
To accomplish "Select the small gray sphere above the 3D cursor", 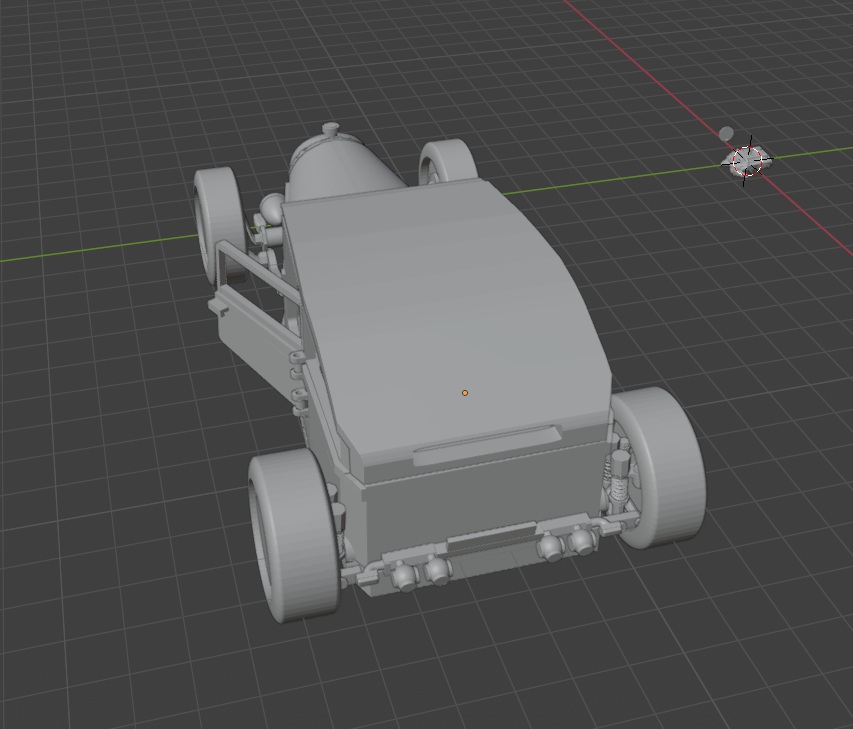I will tap(726, 134).
